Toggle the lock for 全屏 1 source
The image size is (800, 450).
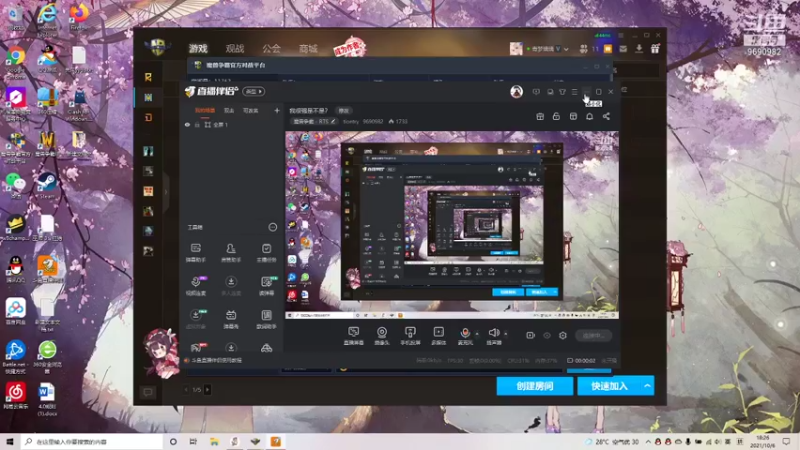pyautogui.click(x=197, y=124)
